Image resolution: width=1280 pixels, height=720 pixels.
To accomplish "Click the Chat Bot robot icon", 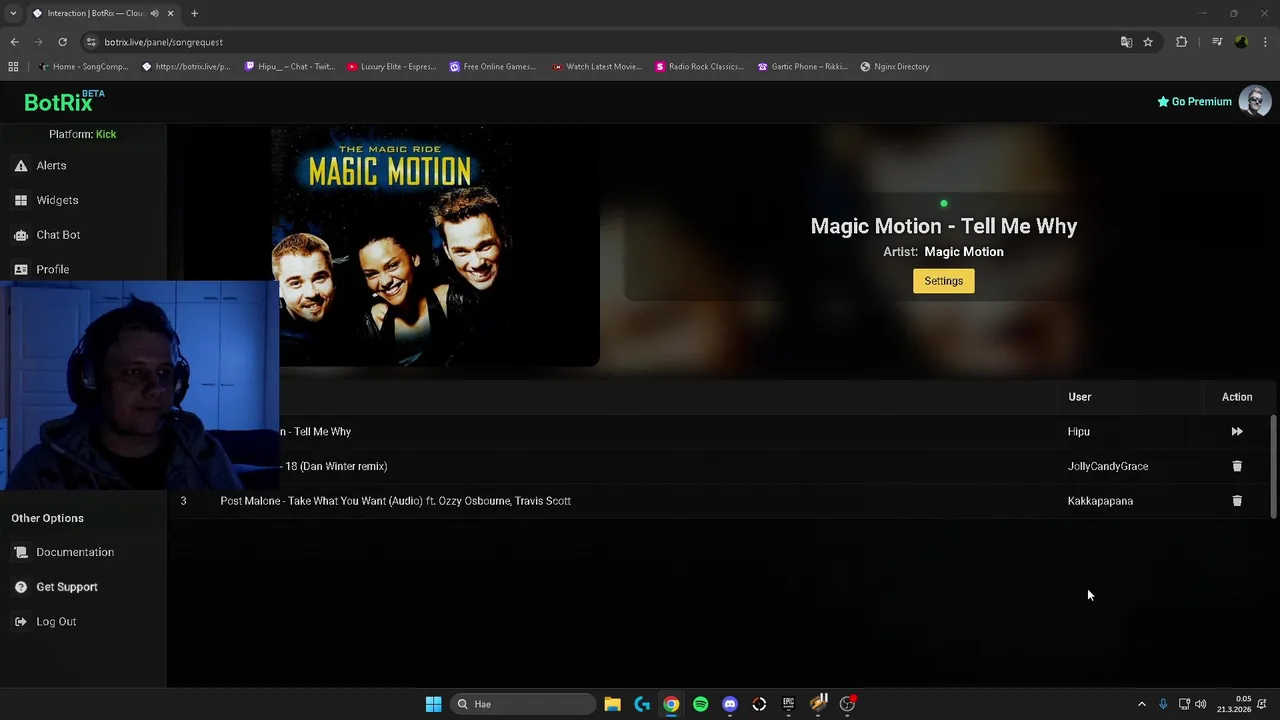I will pyautogui.click(x=21, y=235).
